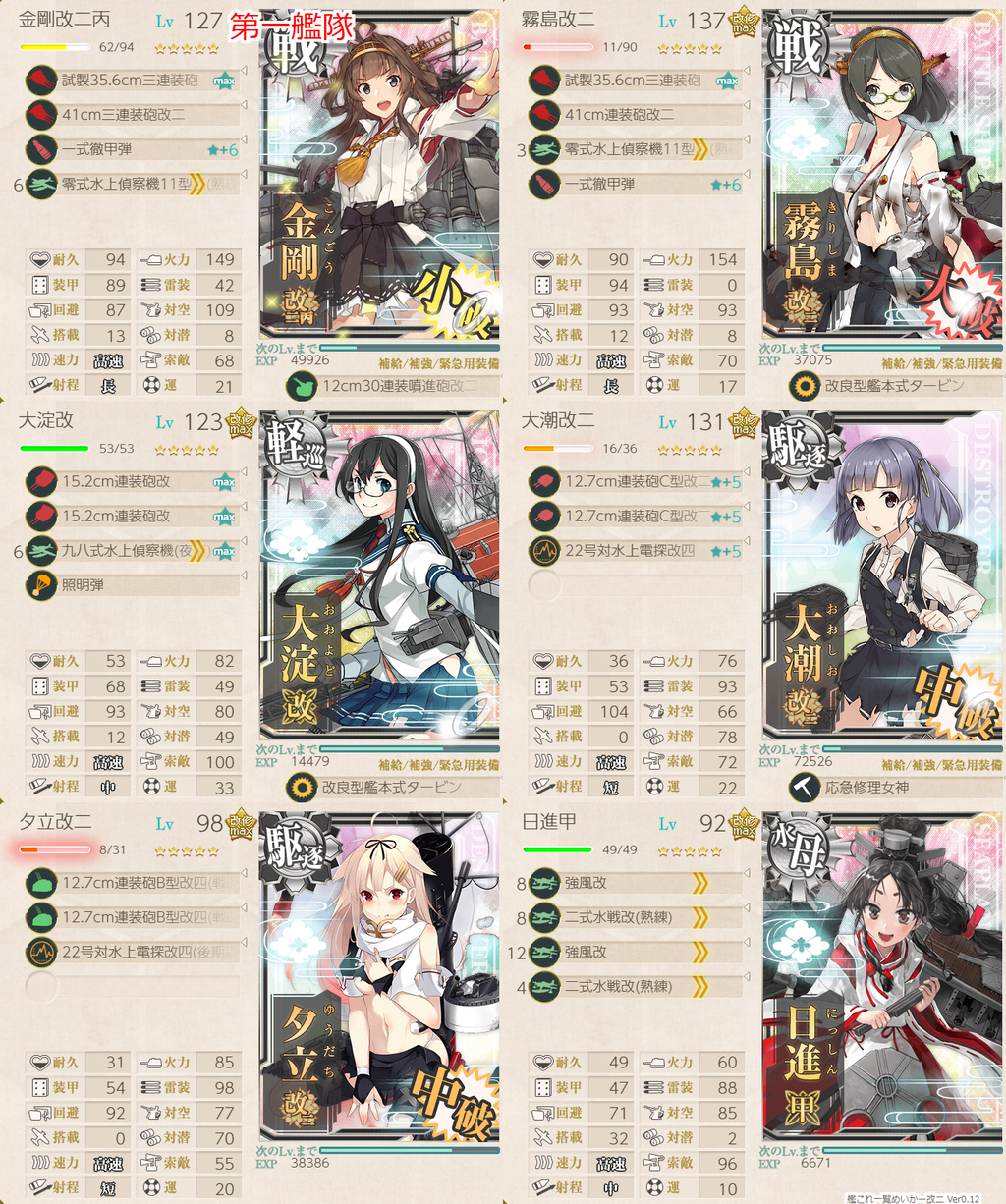This screenshot has height=1204, width=1006.
Task: Click the green gun icon beside 12cm30連装噴進砲改二
Action: click(302, 386)
